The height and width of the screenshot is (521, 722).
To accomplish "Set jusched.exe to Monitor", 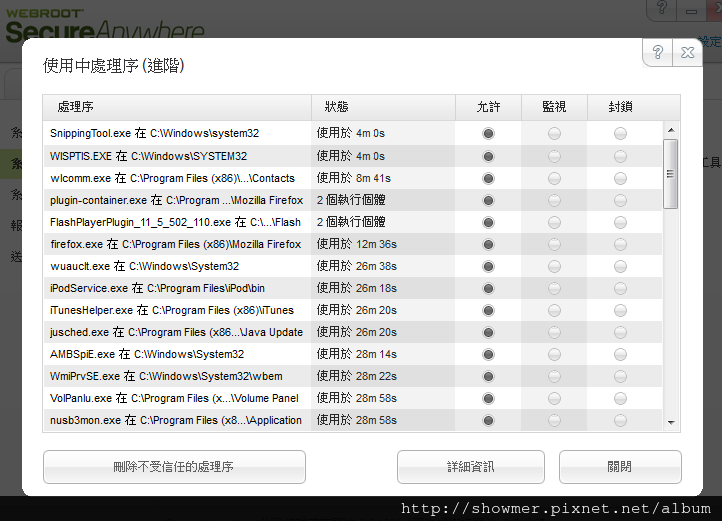I will pyautogui.click(x=554, y=332).
